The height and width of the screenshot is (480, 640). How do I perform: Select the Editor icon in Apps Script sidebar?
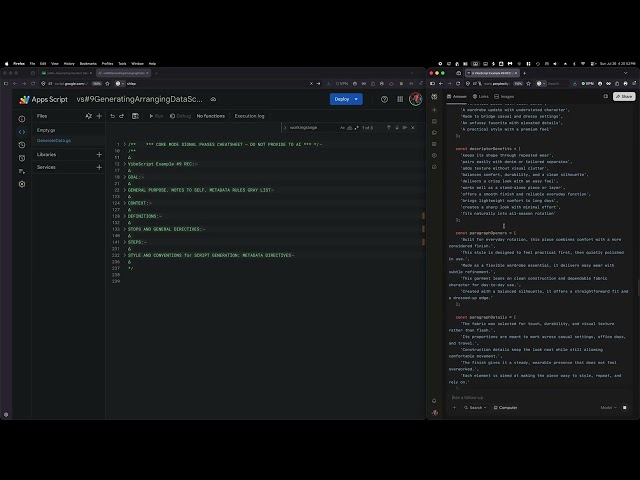(22, 132)
